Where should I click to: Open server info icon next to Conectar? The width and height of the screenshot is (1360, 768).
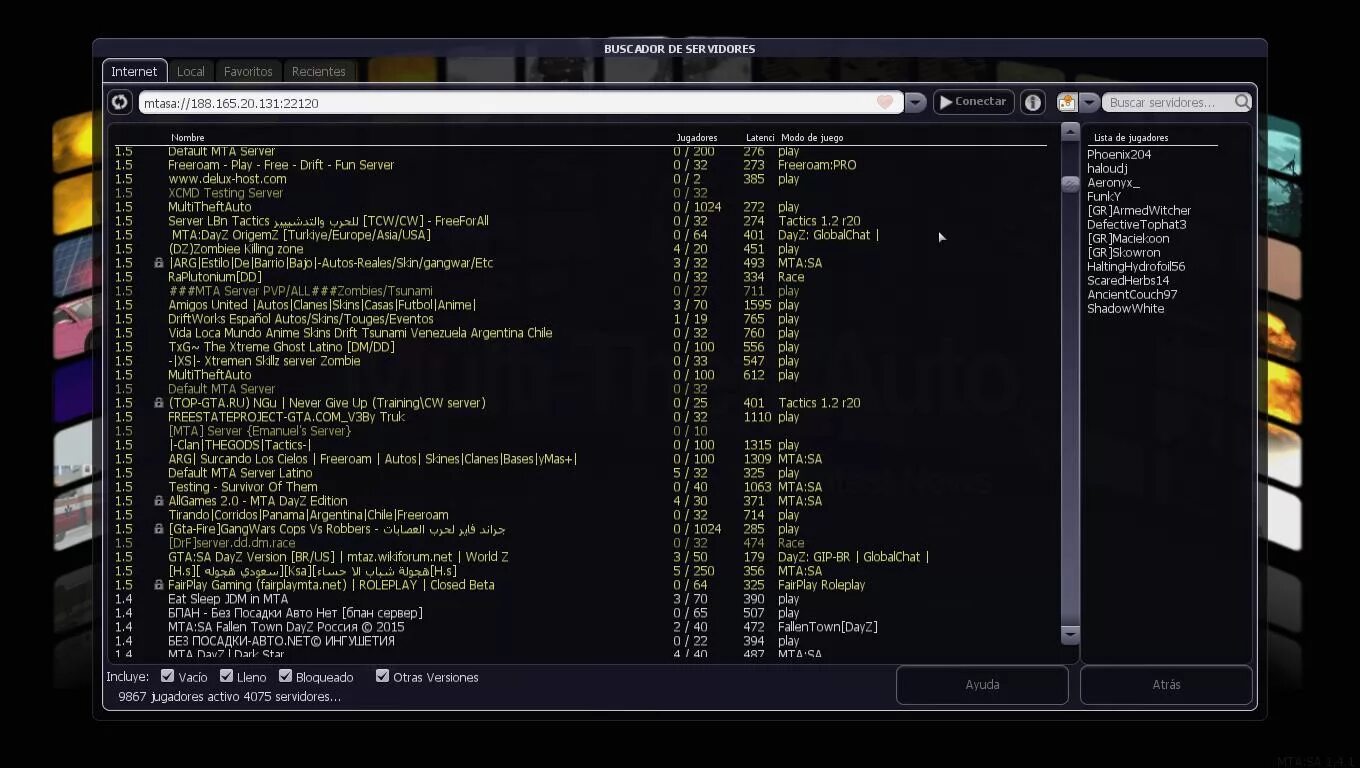[x=1033, y=102]
